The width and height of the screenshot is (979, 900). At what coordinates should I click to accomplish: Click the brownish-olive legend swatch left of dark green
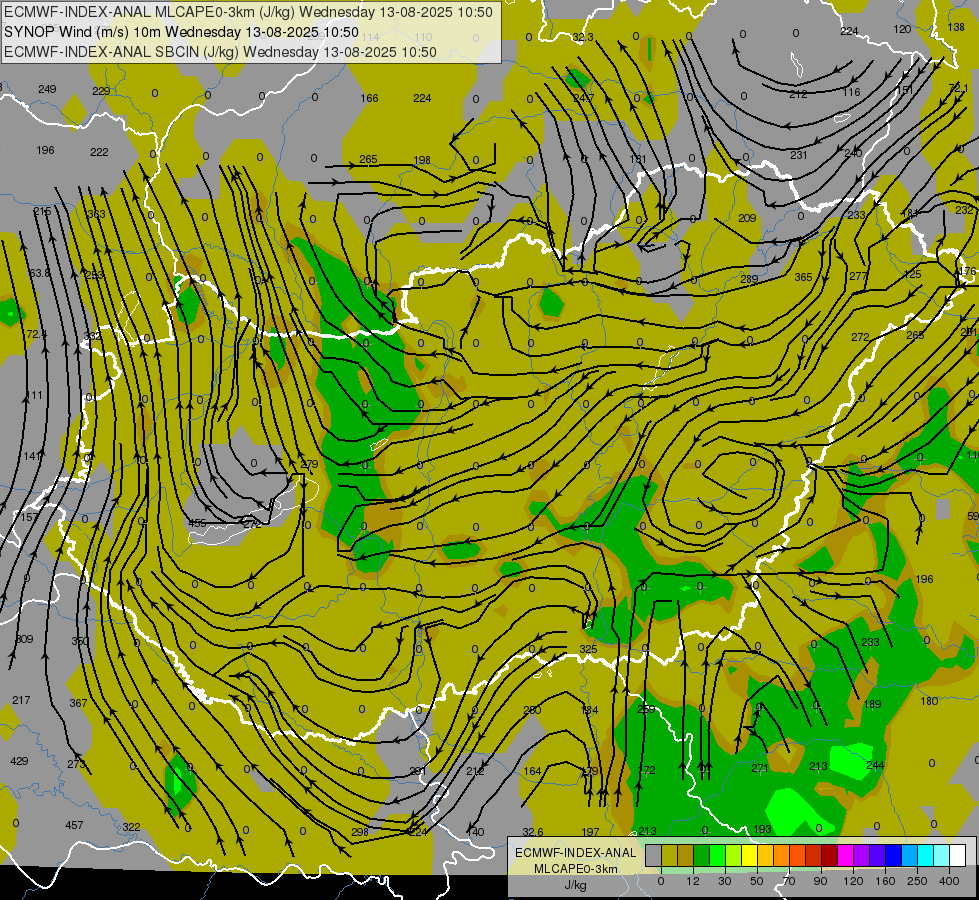[686, 855]
